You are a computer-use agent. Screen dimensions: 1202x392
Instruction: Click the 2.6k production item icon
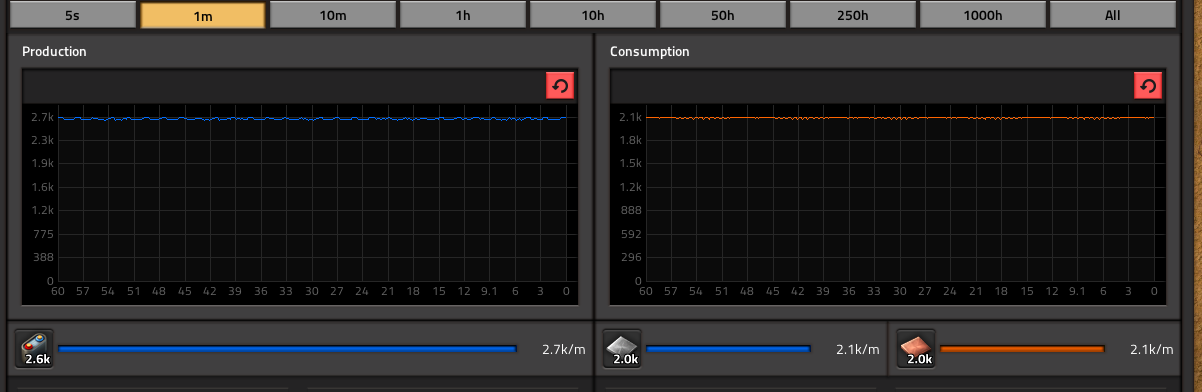[34, 348]
